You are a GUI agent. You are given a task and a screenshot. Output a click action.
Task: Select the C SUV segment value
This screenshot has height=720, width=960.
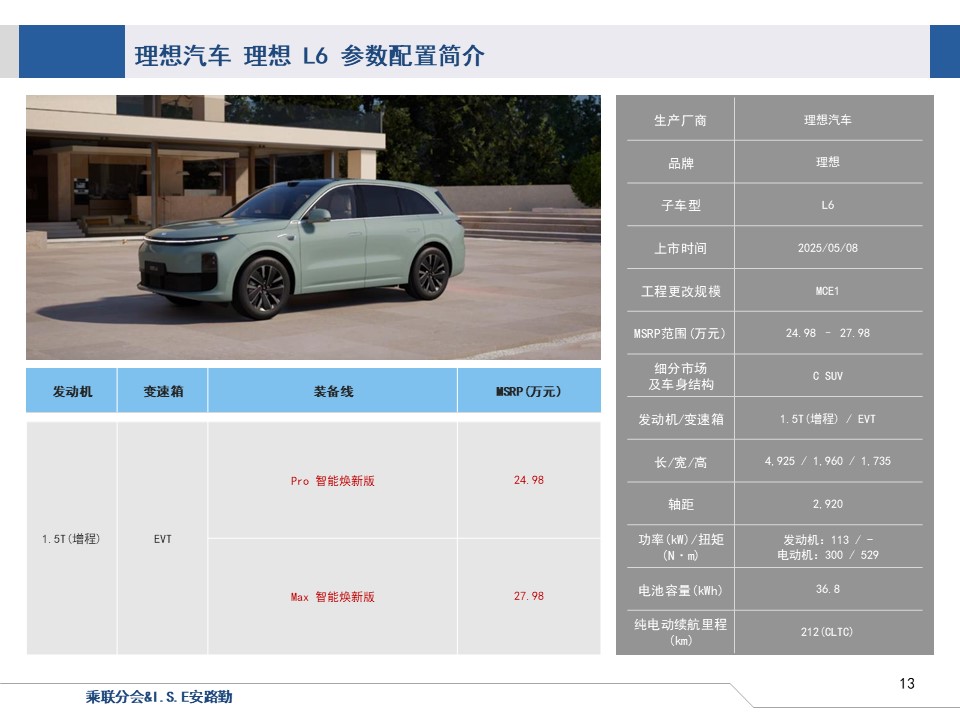click(828, 376)
